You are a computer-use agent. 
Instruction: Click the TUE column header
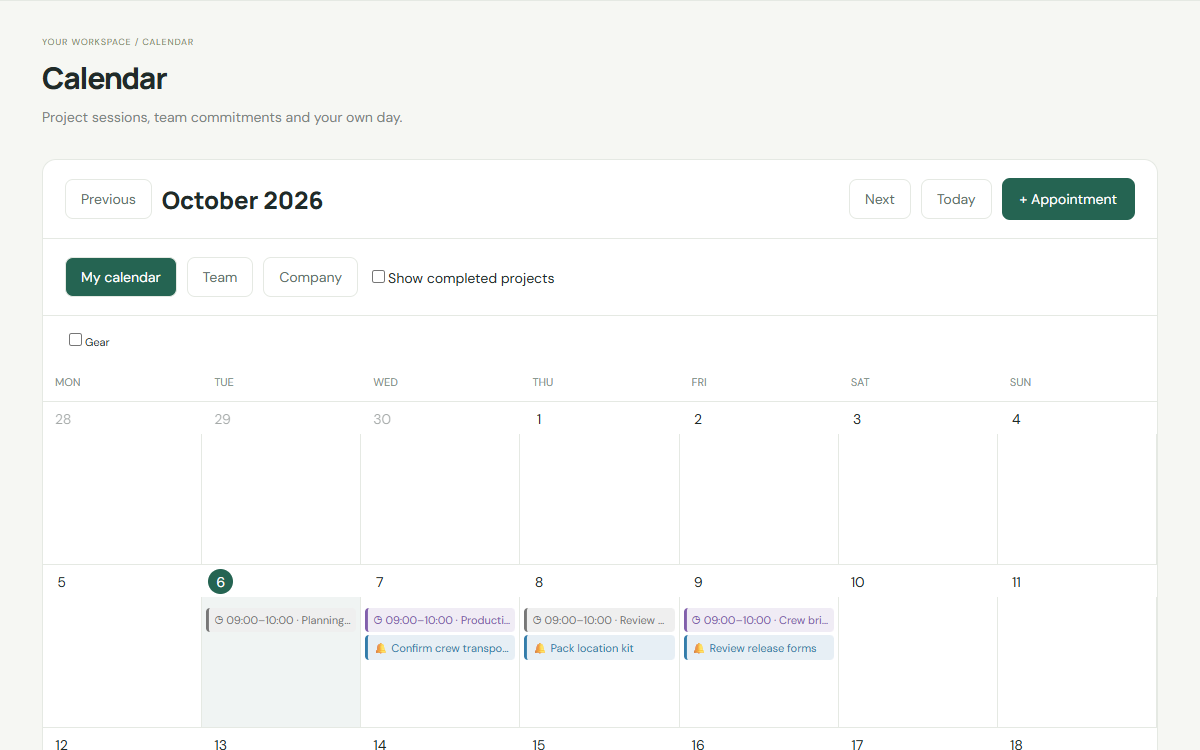(x=224, y=382)
